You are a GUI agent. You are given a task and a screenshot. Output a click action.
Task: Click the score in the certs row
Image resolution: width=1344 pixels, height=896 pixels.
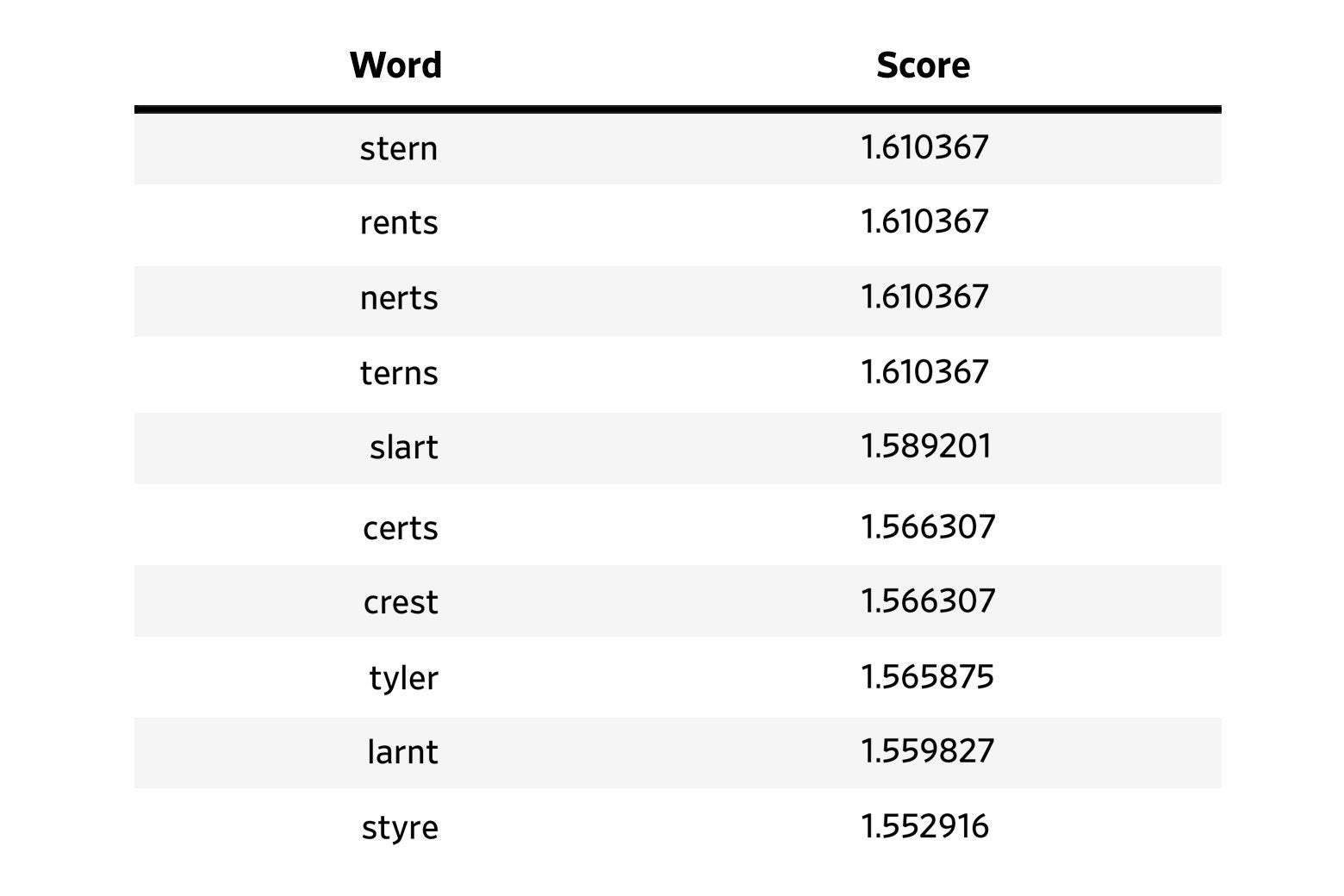928,527
